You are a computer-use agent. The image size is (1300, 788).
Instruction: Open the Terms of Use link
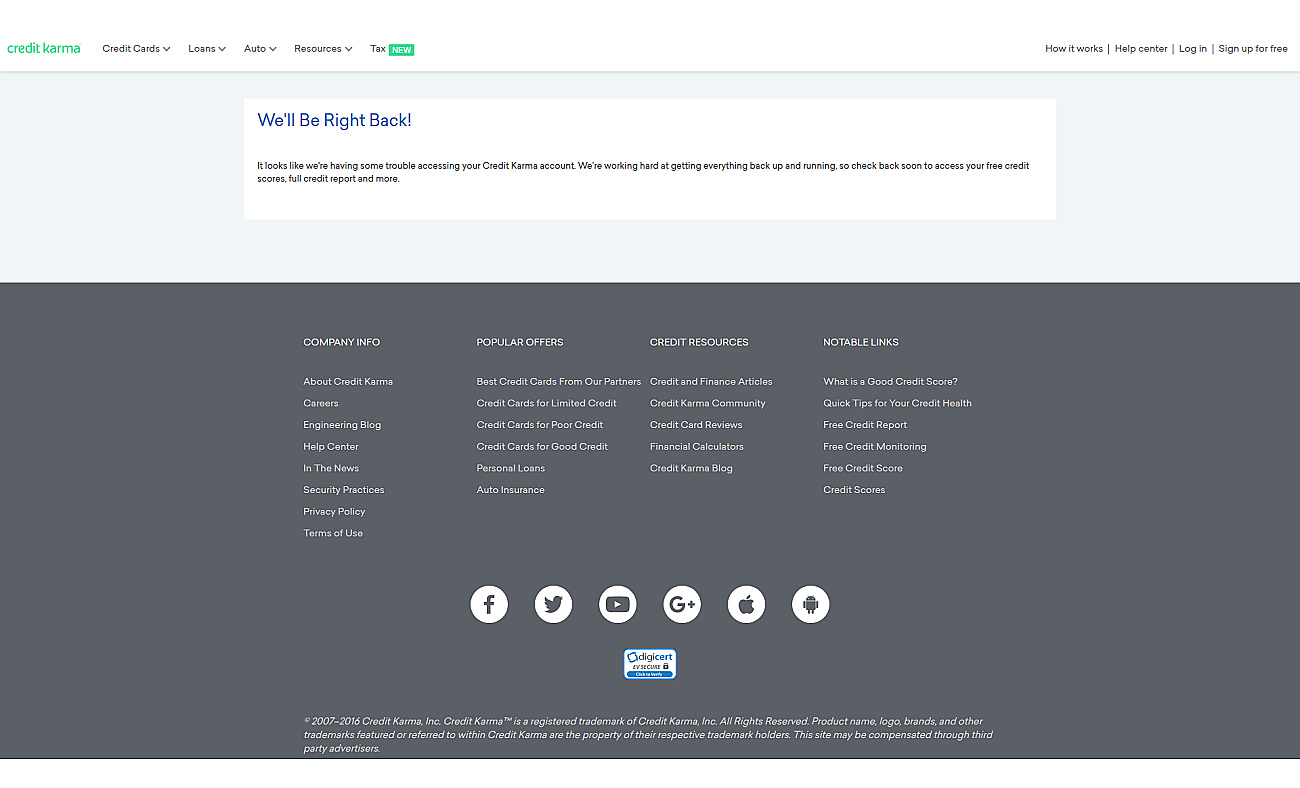tap(333, 534)
